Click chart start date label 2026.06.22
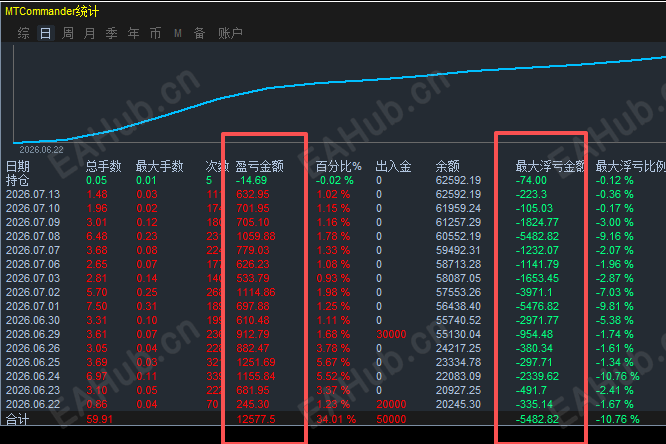 point(41,150)
